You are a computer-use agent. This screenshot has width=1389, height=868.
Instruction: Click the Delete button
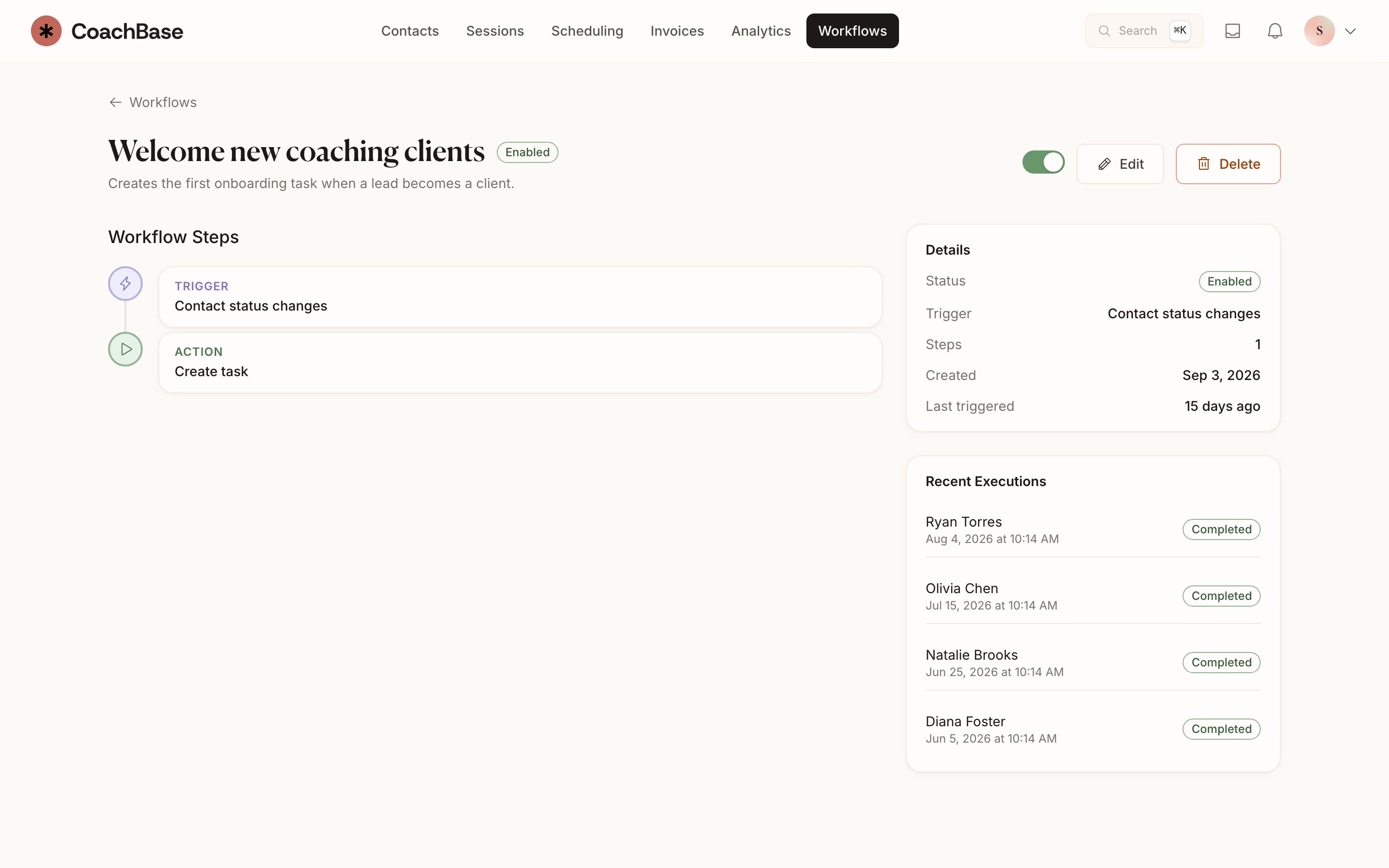pos(1228,164)
